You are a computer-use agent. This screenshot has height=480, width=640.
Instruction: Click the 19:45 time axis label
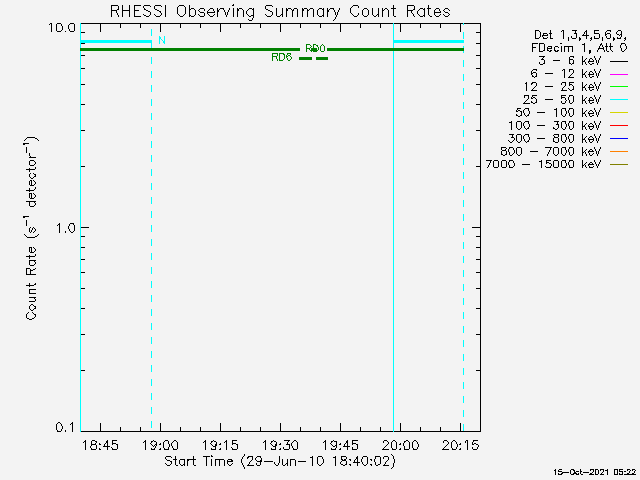pos(340,445)
